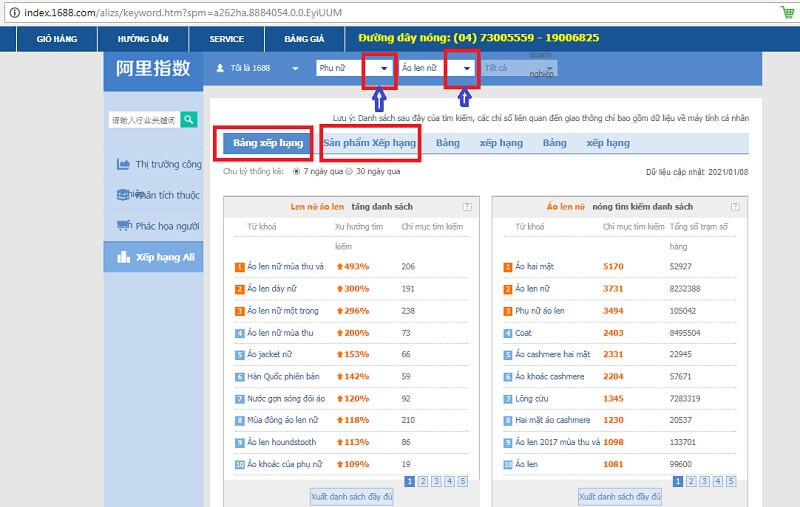This screenshot has width=800, height=507.
Task: Select the 7 ngày qua radio button
Action: [296, 171]
